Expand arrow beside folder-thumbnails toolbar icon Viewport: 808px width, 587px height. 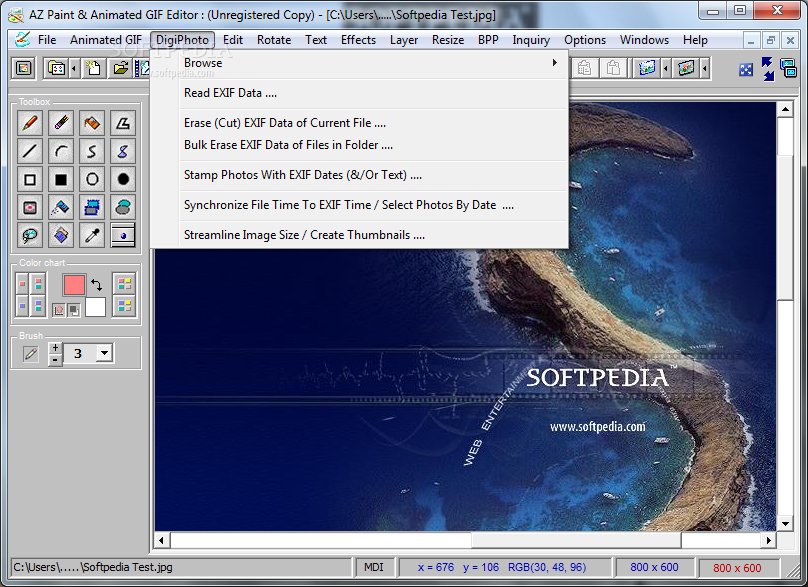(74, 68)
